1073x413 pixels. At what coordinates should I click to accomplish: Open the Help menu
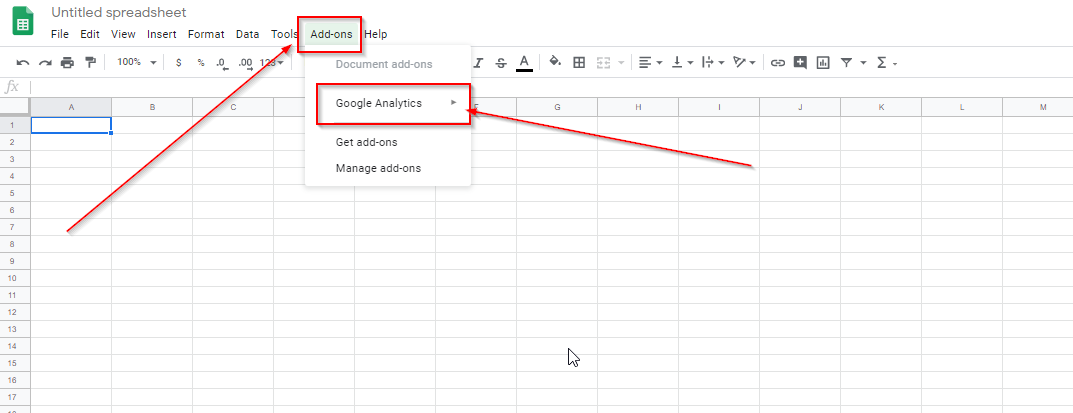376,34
